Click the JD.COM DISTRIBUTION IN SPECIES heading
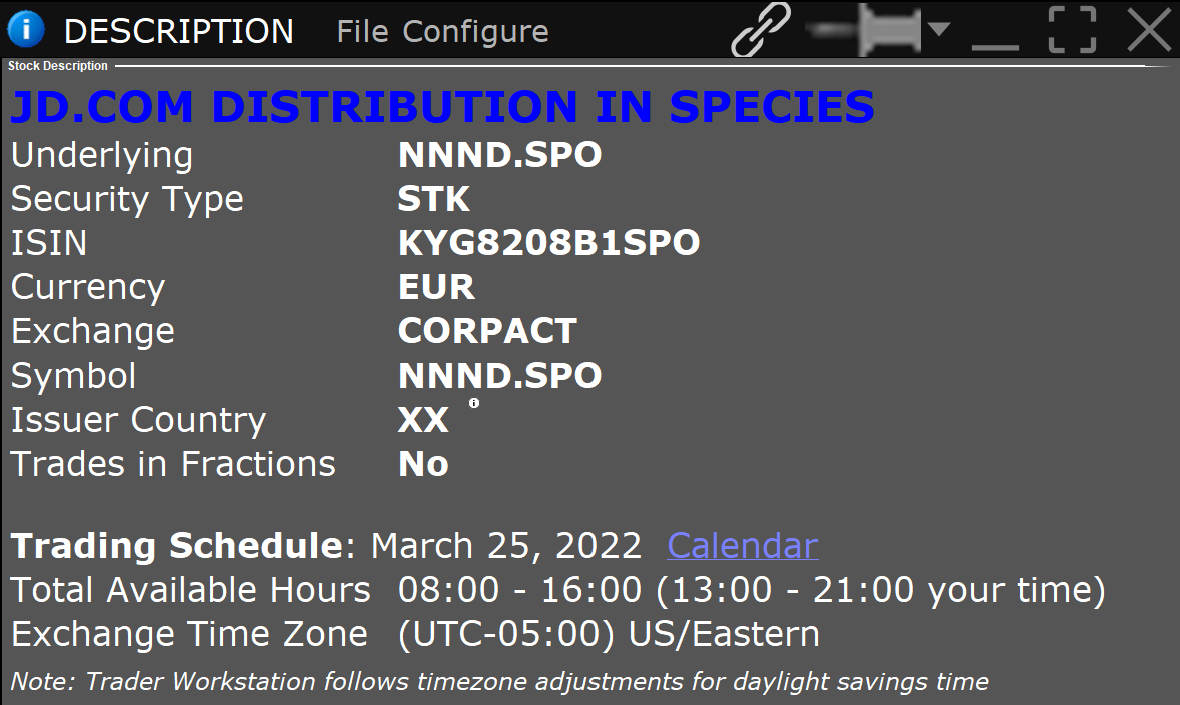This screenshot has width=1180, height=705. point(442,107)
